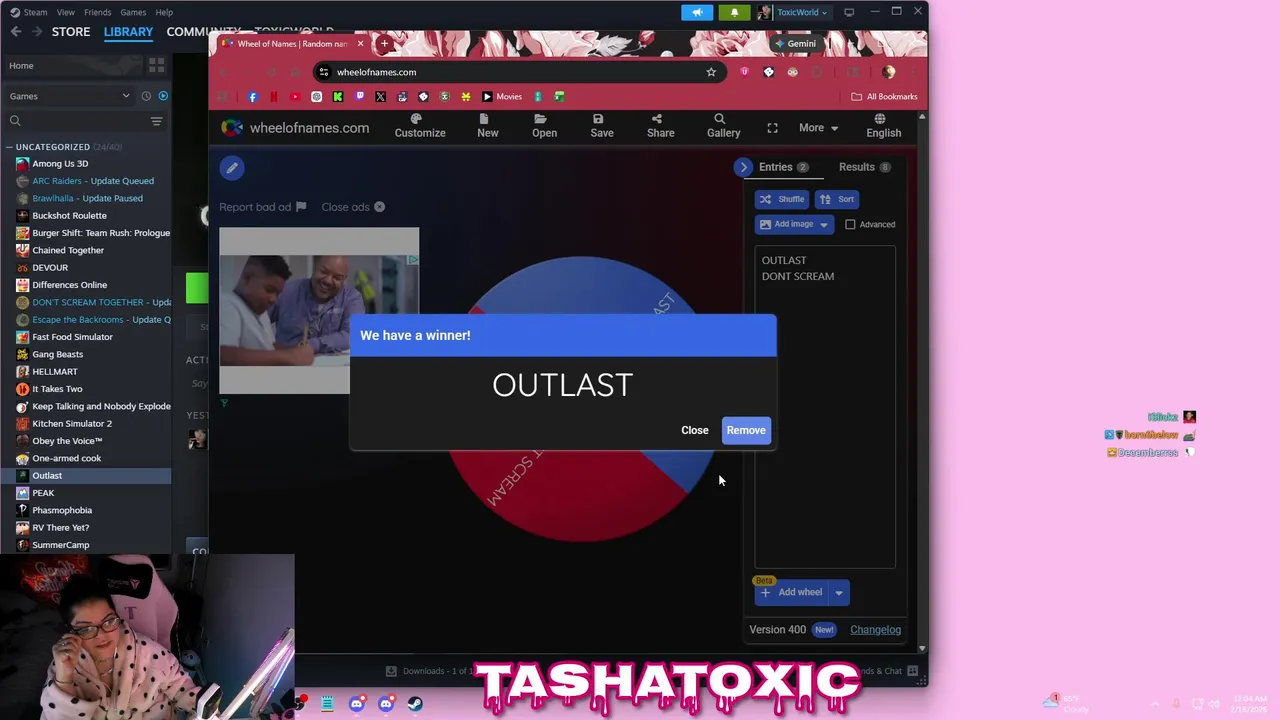Go to the Steam LIBRARY tab
Image resolution: width=1280 pixels, height=720 pixels.
128,32
